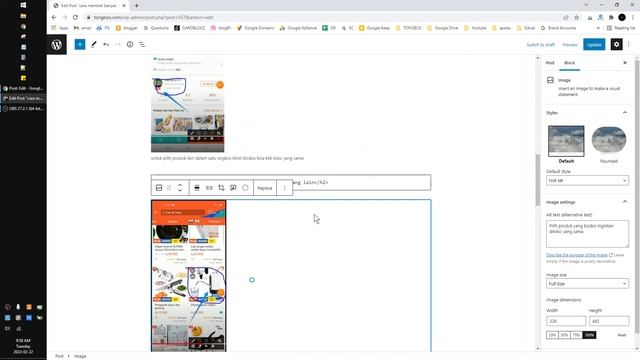The height and width of the screenshot is (360, 640).
Task: Open the Image size dropdown
Action: click(587, 284)
